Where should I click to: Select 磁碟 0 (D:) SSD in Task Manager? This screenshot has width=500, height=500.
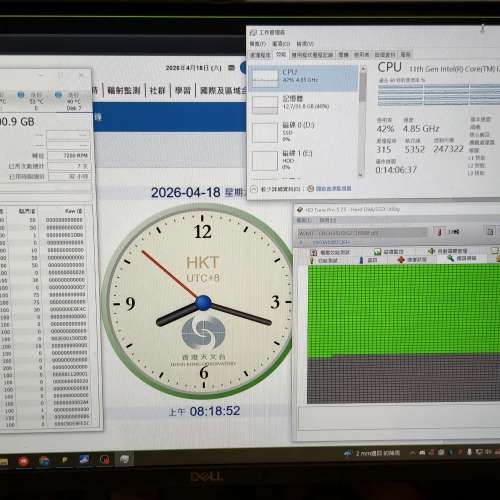tap(303, 132)
